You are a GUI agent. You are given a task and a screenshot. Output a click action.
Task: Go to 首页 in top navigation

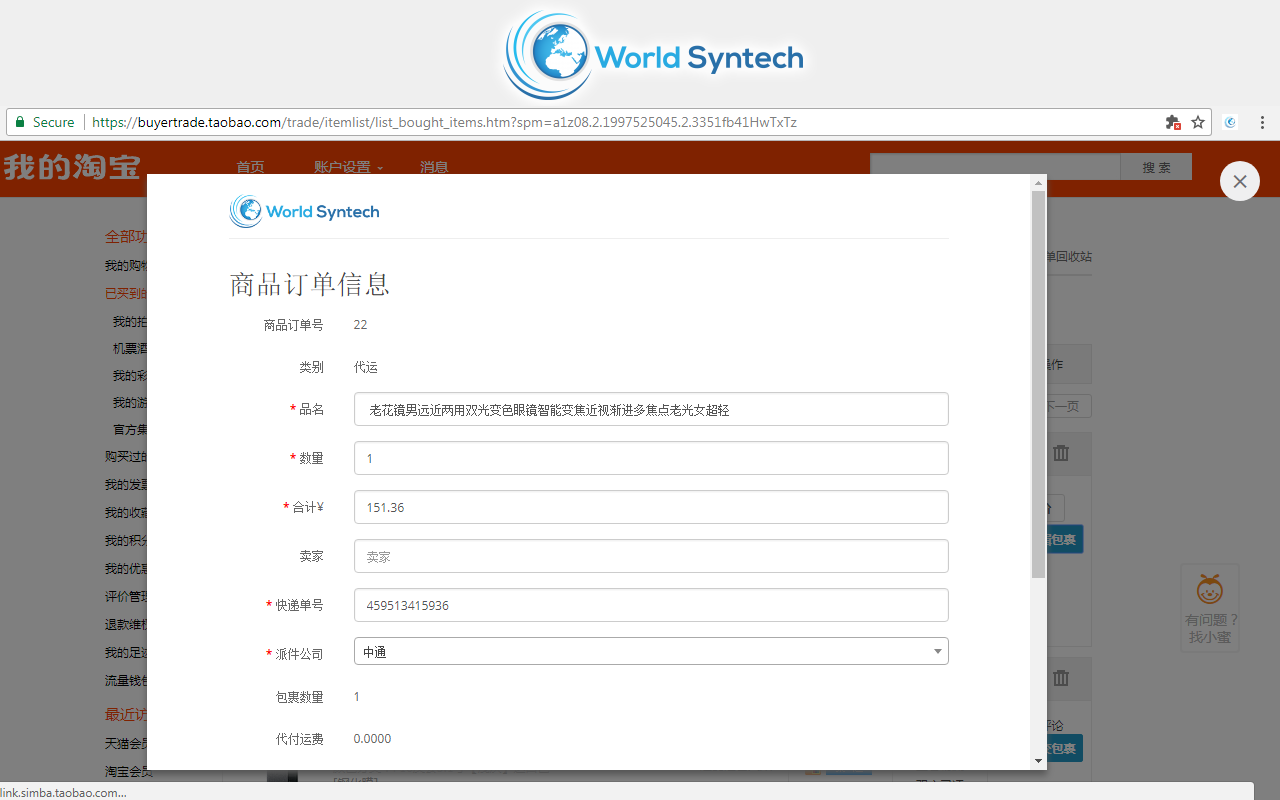[x=250, y=167]
